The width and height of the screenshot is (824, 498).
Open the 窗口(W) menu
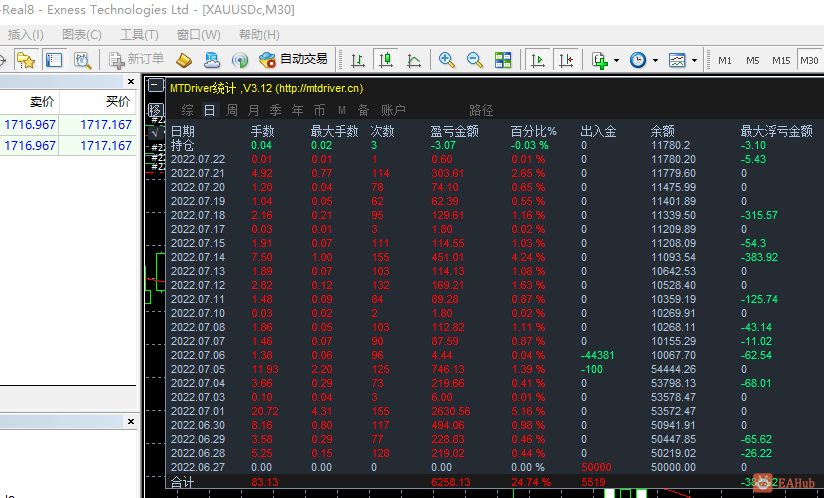(x=199, y=35)
